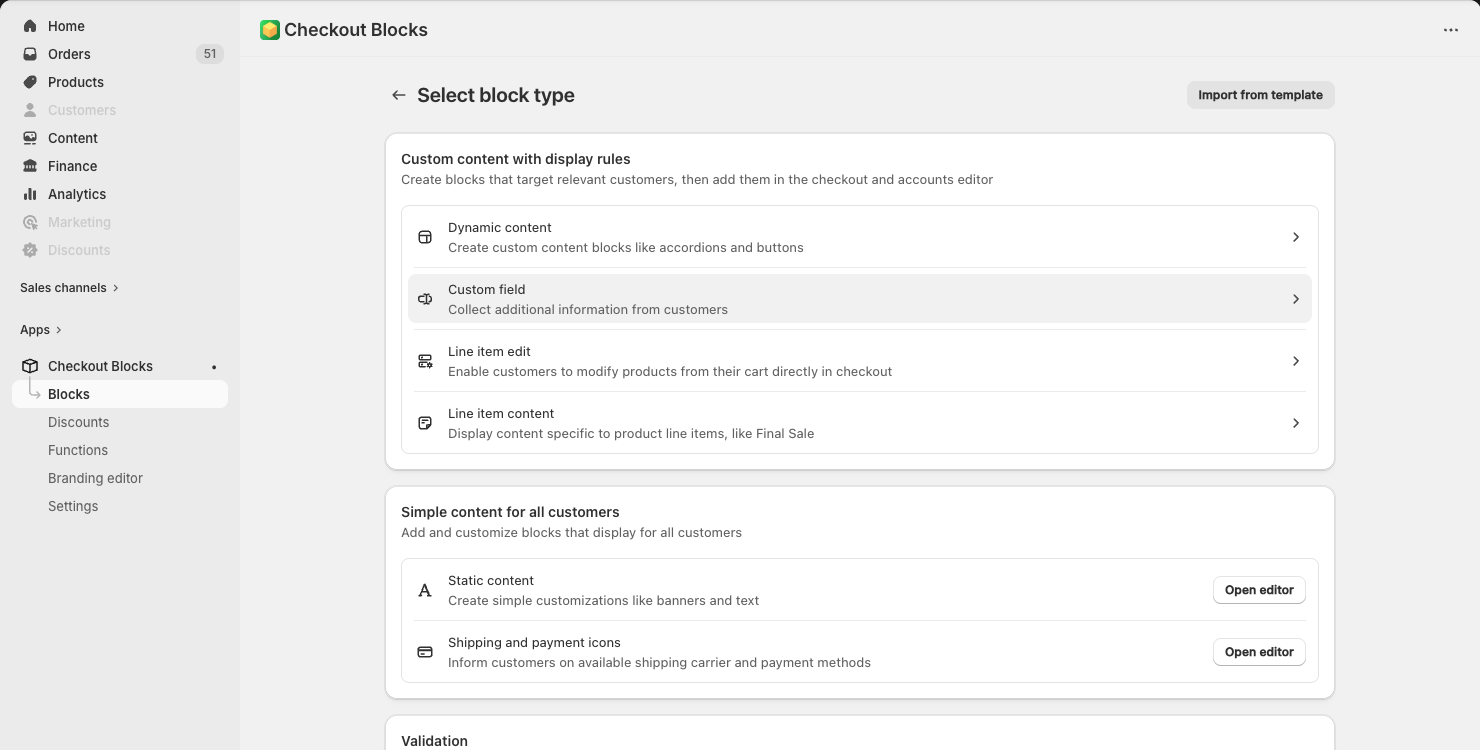Open editor for Shipping and payment icons
This screenshot has width=1480, height=750.
pos(1259,652)
